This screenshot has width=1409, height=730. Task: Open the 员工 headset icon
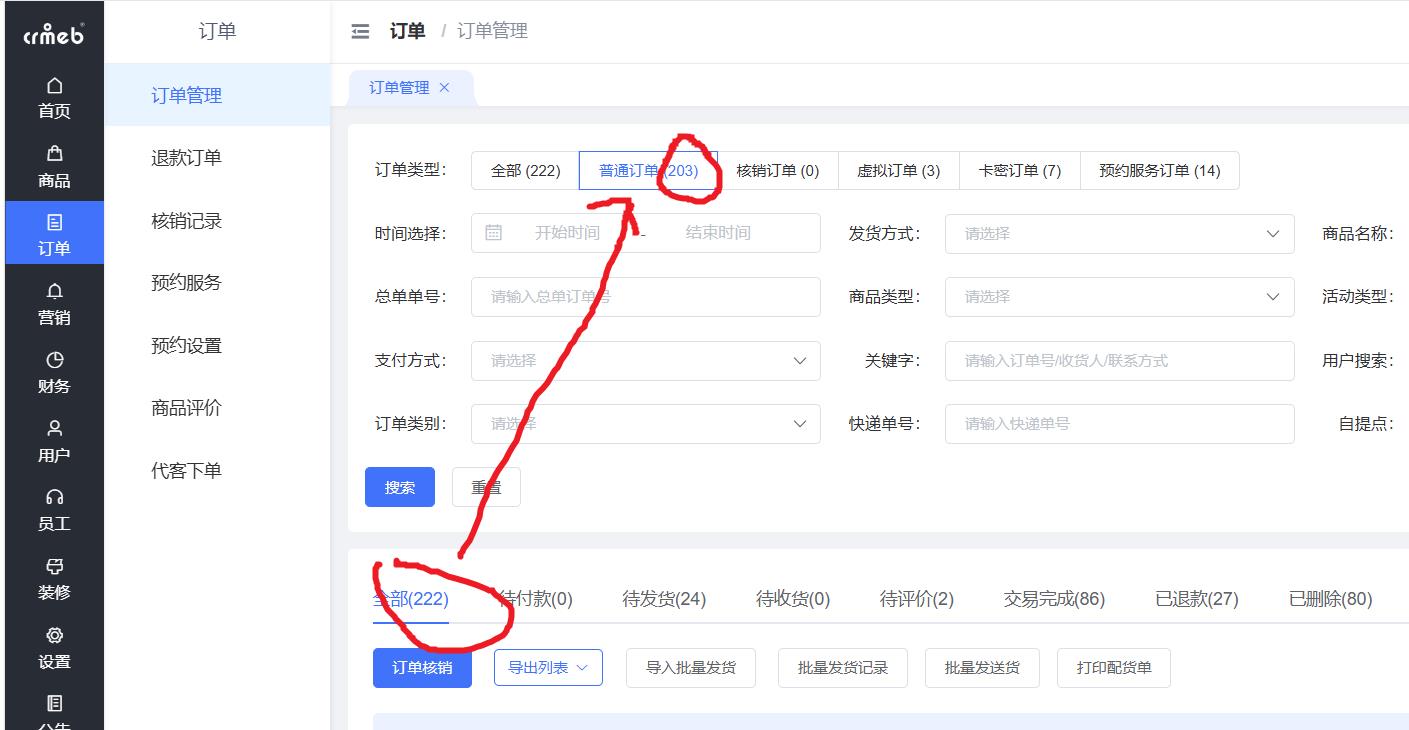(54, 497)
